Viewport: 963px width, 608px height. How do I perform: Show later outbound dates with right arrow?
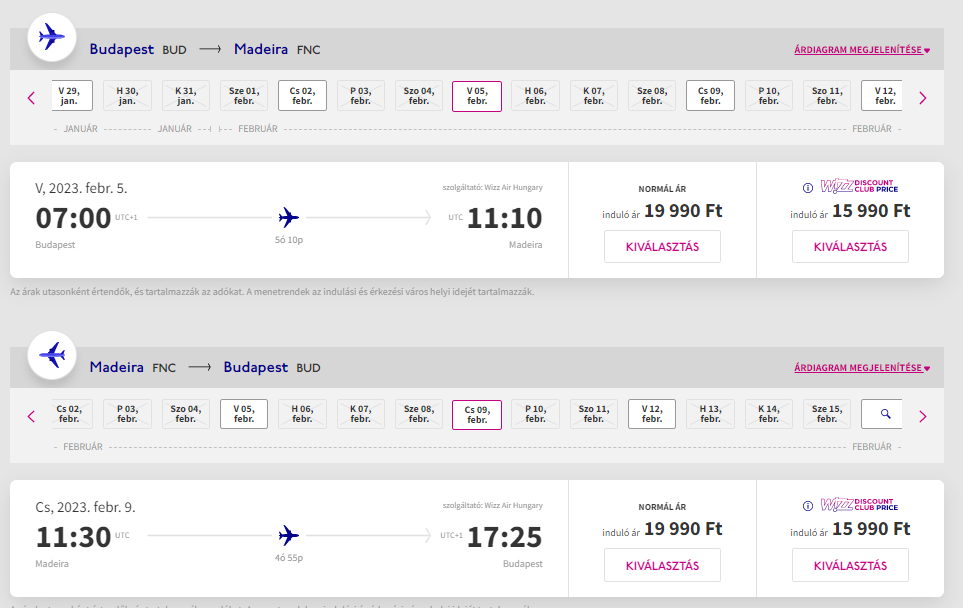[x=922, y=98]
